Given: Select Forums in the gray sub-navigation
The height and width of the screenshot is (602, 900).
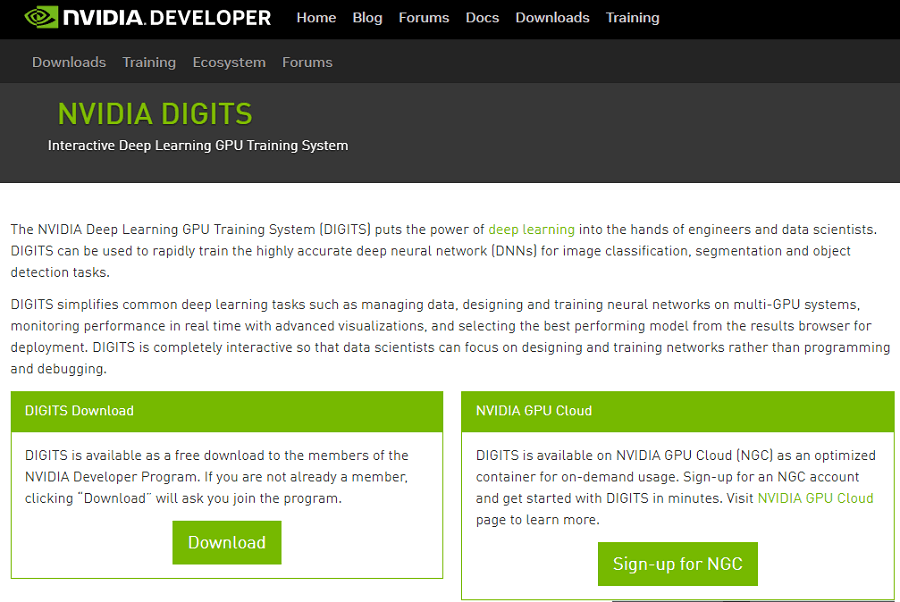Looking at the screenshot, I should (307, 62).
